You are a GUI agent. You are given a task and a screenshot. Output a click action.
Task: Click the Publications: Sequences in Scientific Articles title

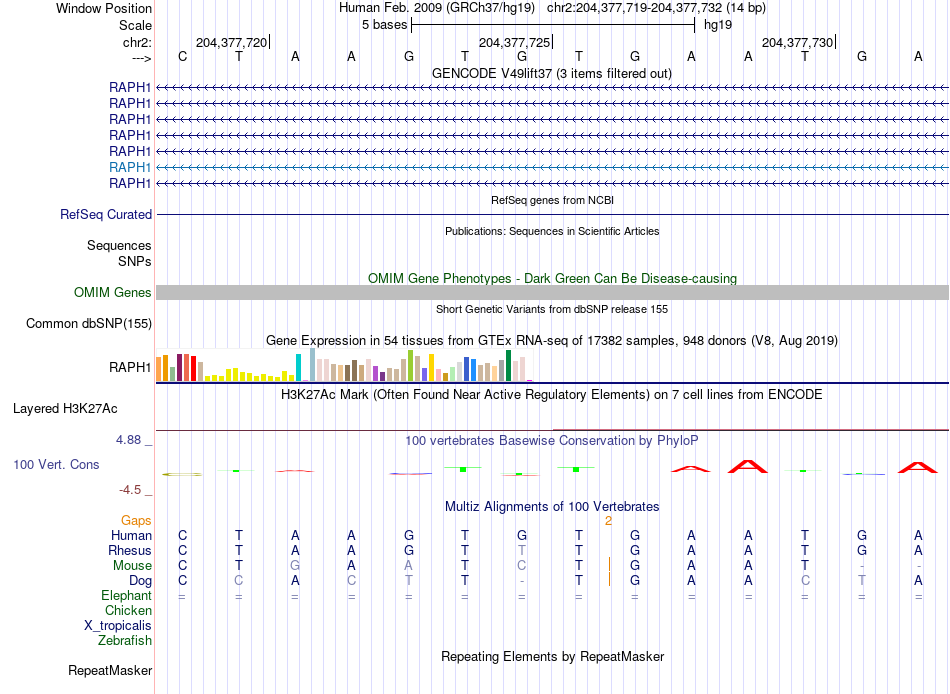[x=552, y=231]
